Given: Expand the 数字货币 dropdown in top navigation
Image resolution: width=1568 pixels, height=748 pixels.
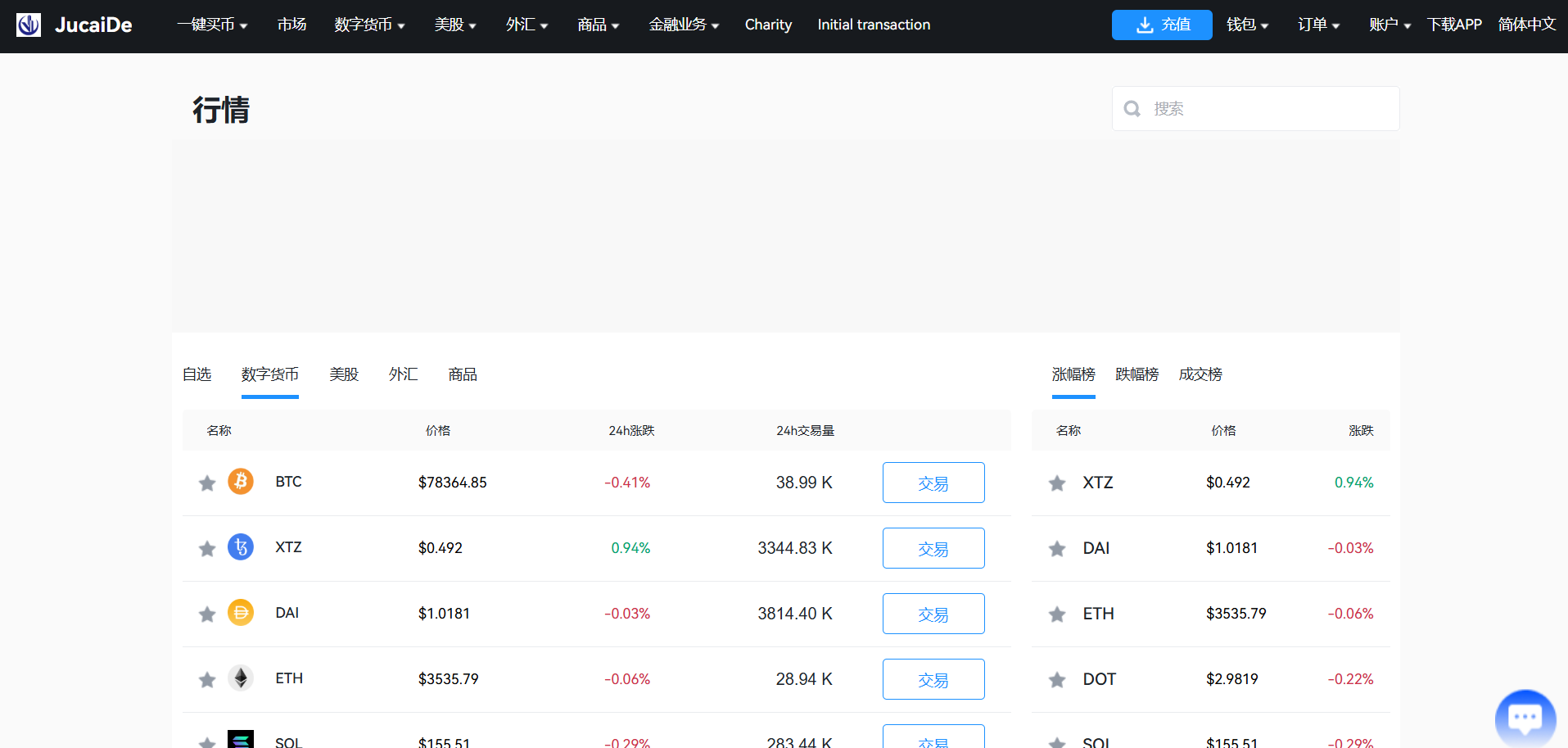Looking at the screenshot, I should click(369, 25).
